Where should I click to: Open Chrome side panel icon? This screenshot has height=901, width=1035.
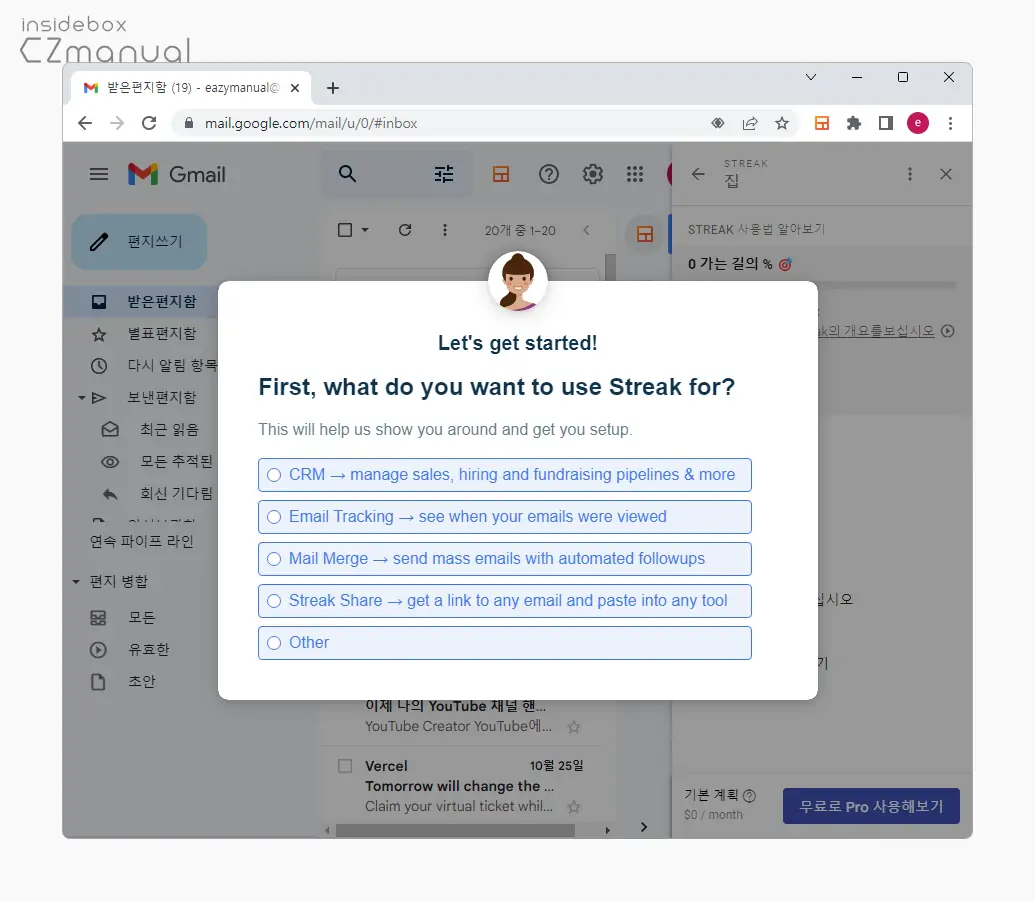886,123
